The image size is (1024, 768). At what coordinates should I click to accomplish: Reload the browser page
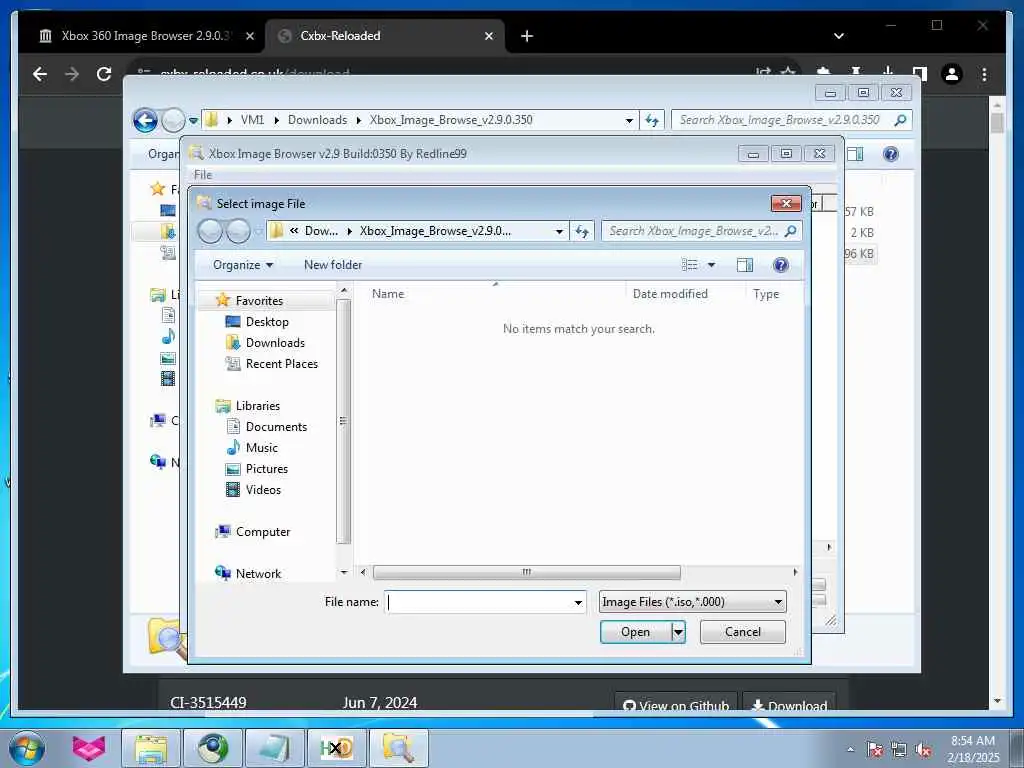tap(104, 74)
